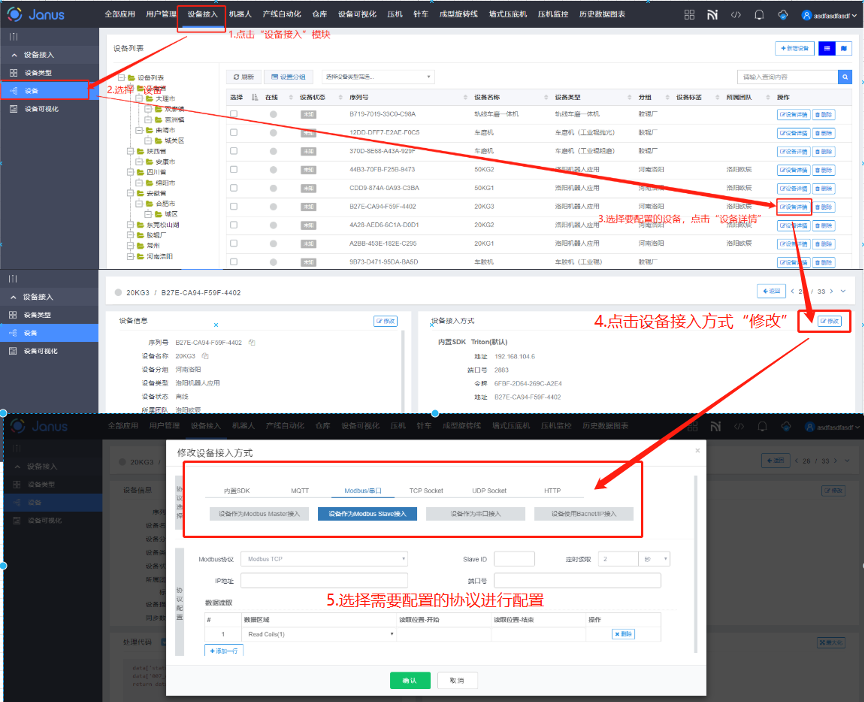The image size is (864, 702).
Task: Select 设备作为Modbus Master接入 option
Action: (259, 514)
